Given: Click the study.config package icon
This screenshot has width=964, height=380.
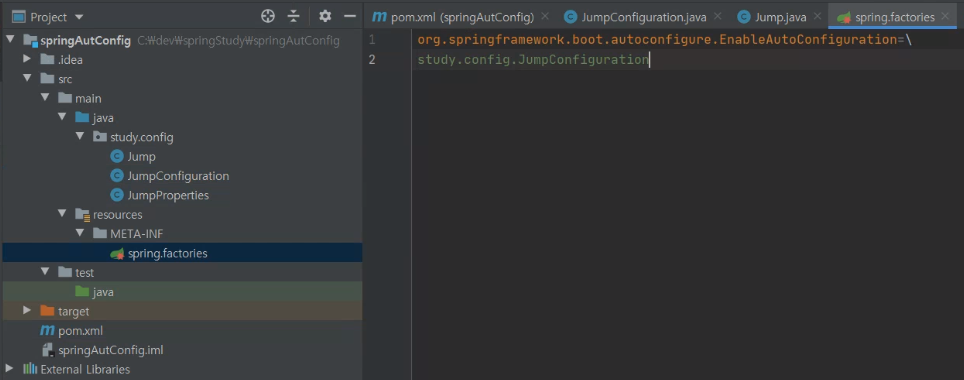Looking at the screenshot, I should click(100, 137).
